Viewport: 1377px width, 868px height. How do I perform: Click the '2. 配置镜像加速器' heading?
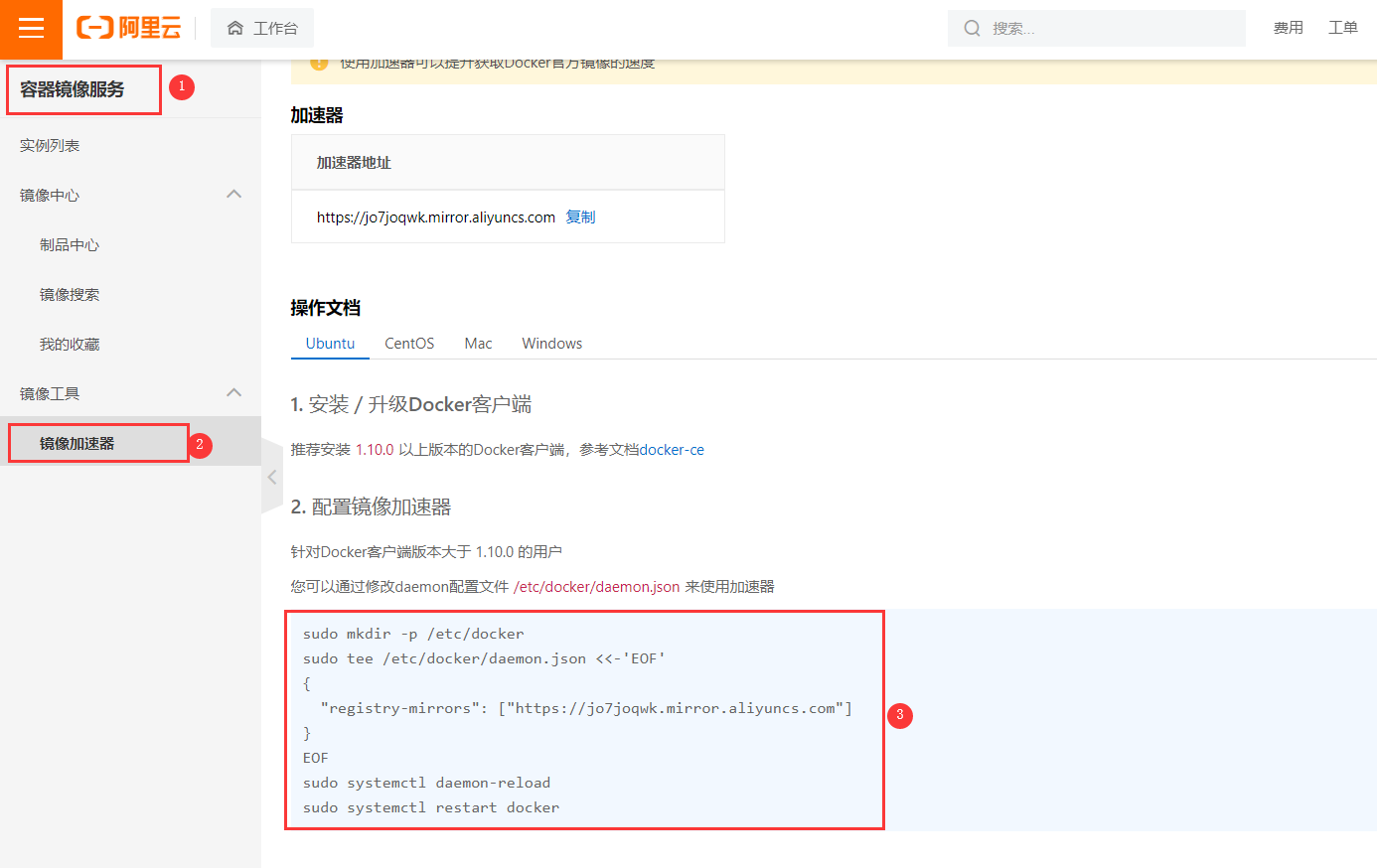pos(371,506)
